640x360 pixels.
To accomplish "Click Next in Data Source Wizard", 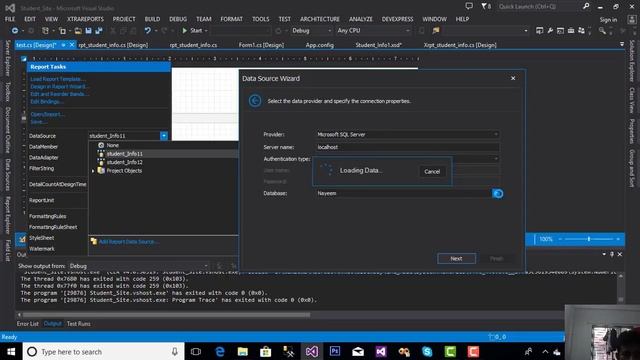I will point(456,258).
